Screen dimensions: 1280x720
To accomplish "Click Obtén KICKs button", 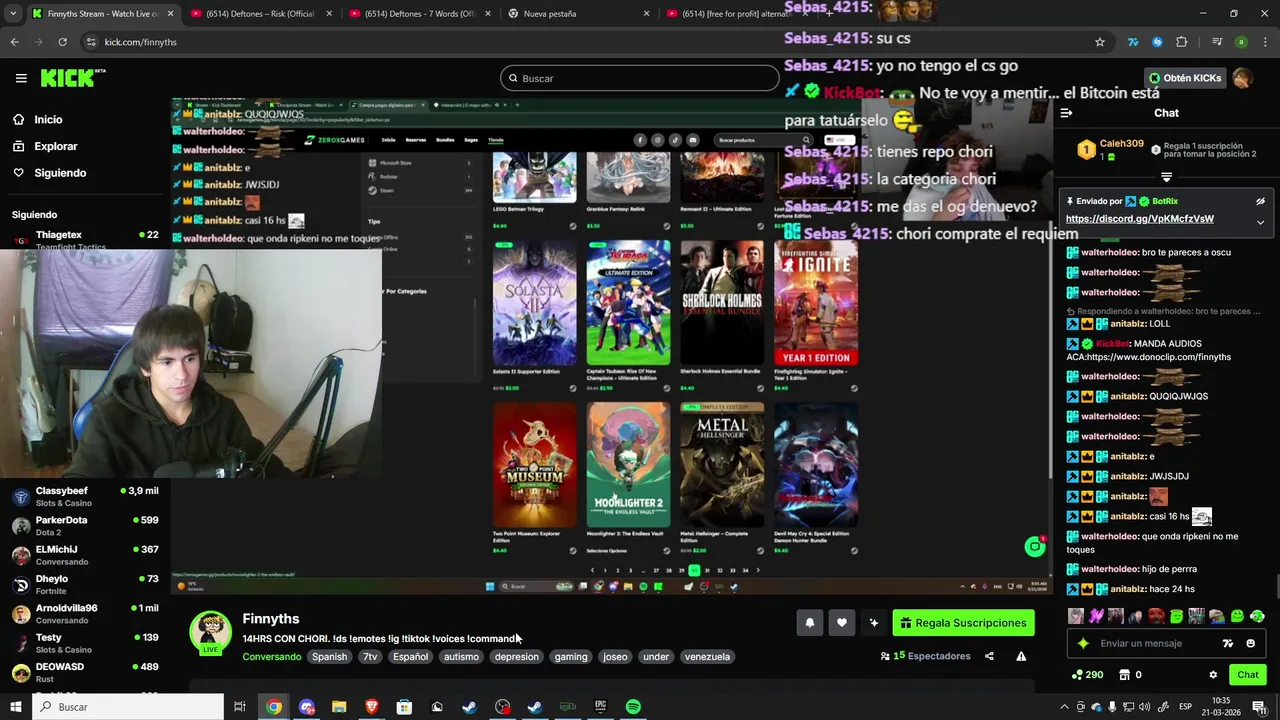I will coord(1184,78).
